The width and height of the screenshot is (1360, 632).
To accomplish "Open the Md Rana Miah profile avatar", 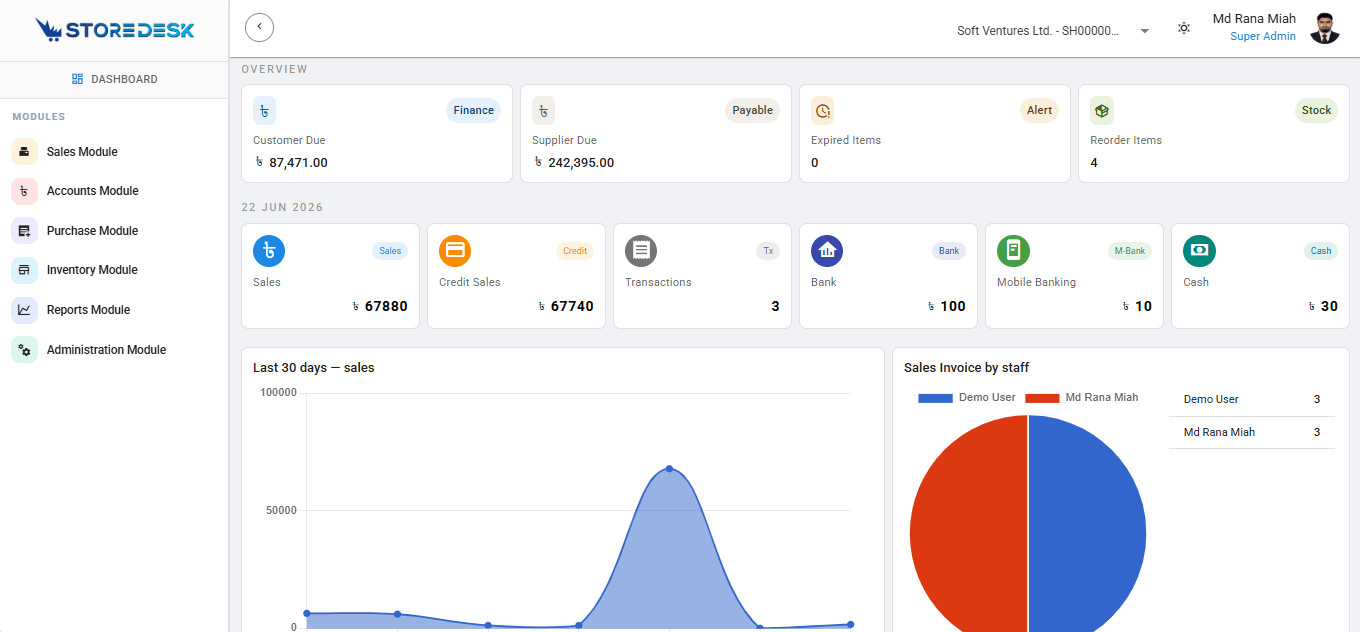I will (1325, 28).
